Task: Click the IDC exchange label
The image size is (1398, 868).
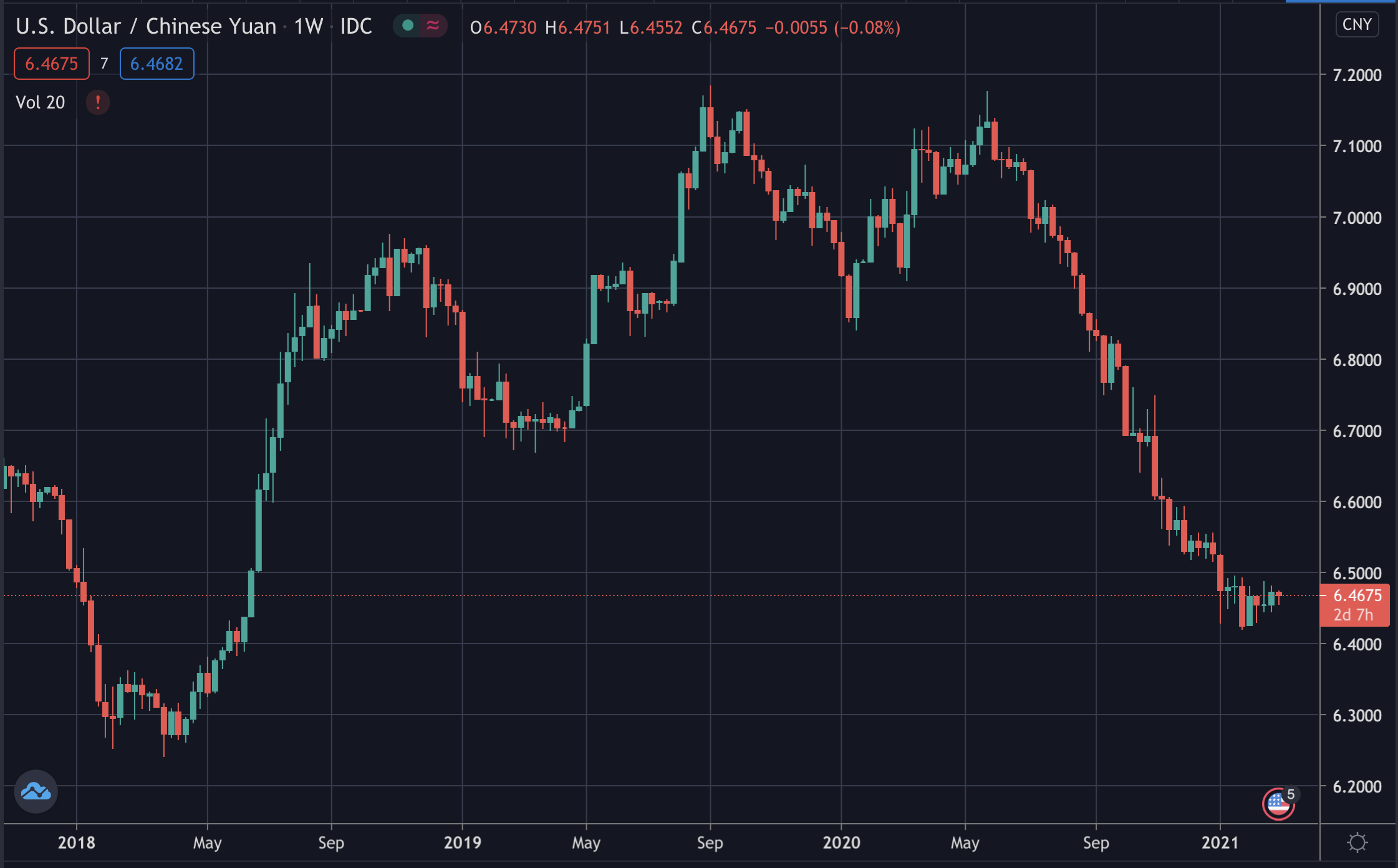Action: [356, 26]
